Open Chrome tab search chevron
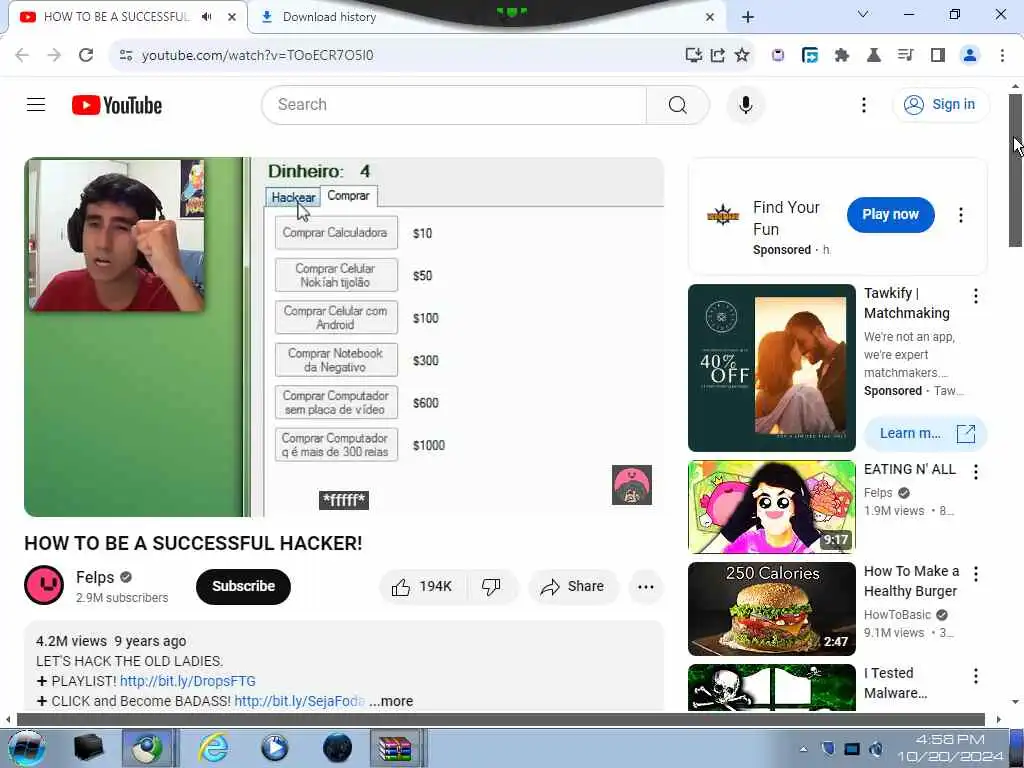Screen dimensions: 1024x768 coord(862,14)
